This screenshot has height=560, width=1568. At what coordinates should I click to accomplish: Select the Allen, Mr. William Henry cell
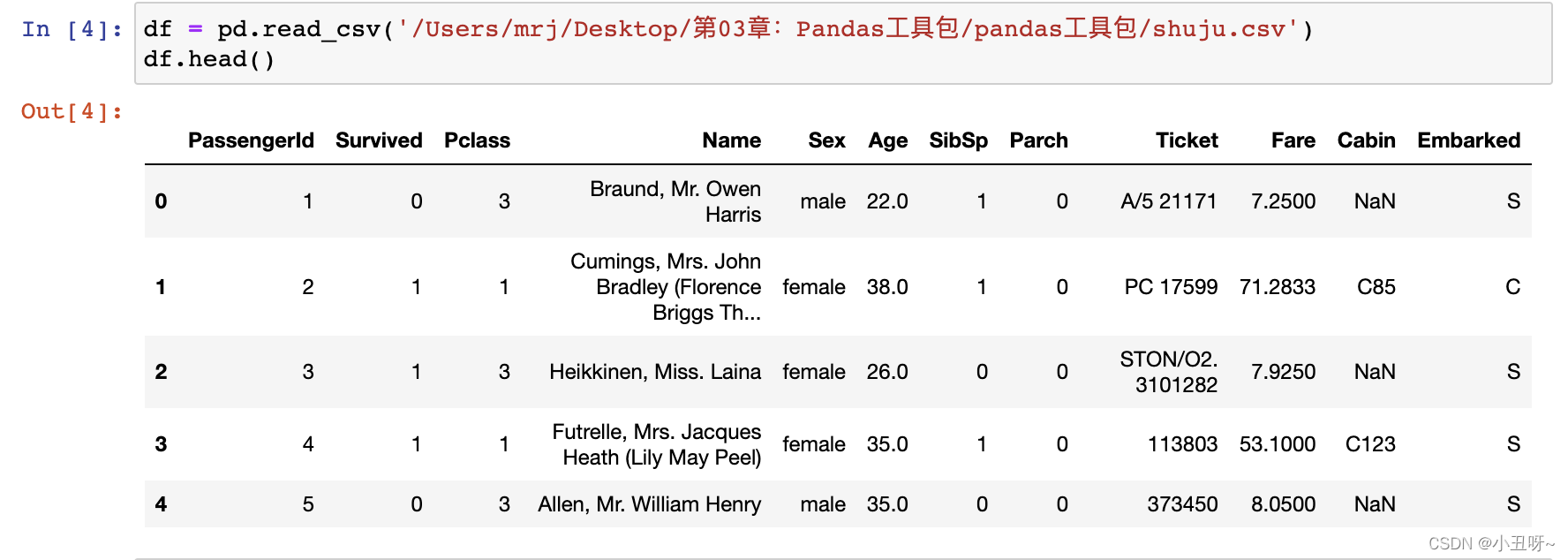650,504
